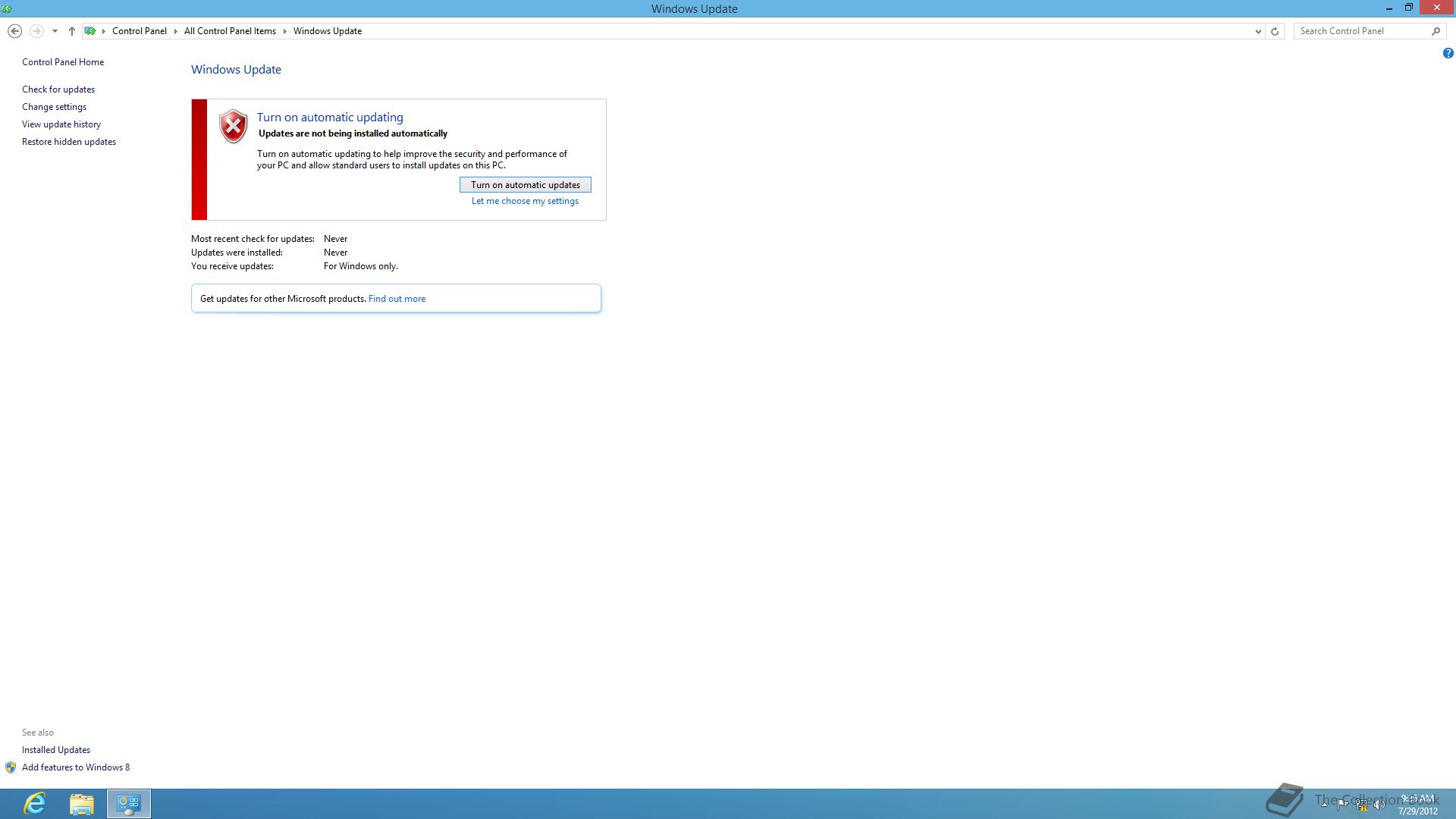Show hidden tray icons arrow
Image resolution: width=1456 pixels, height=819 pixels.
pyautogui.click(x=1324, y=805)
